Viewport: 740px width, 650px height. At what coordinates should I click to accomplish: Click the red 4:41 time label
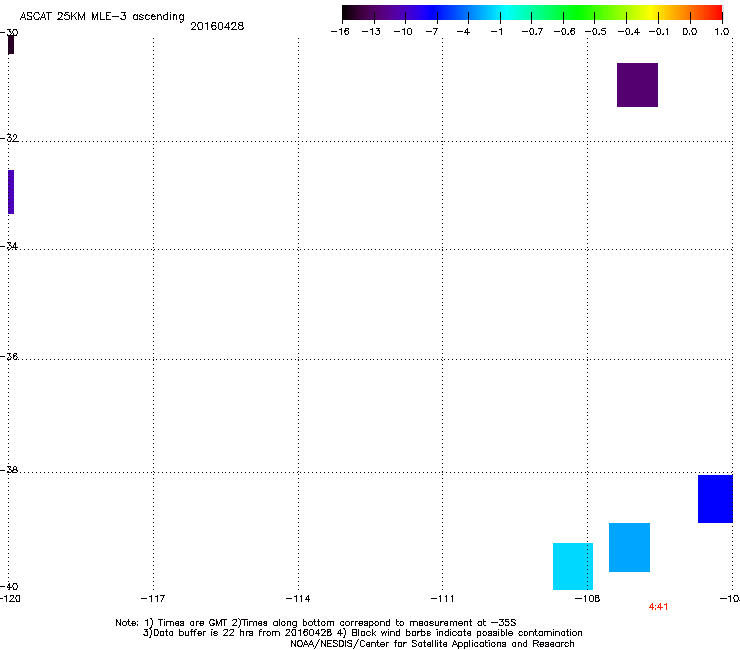click(x=658, y=607)
